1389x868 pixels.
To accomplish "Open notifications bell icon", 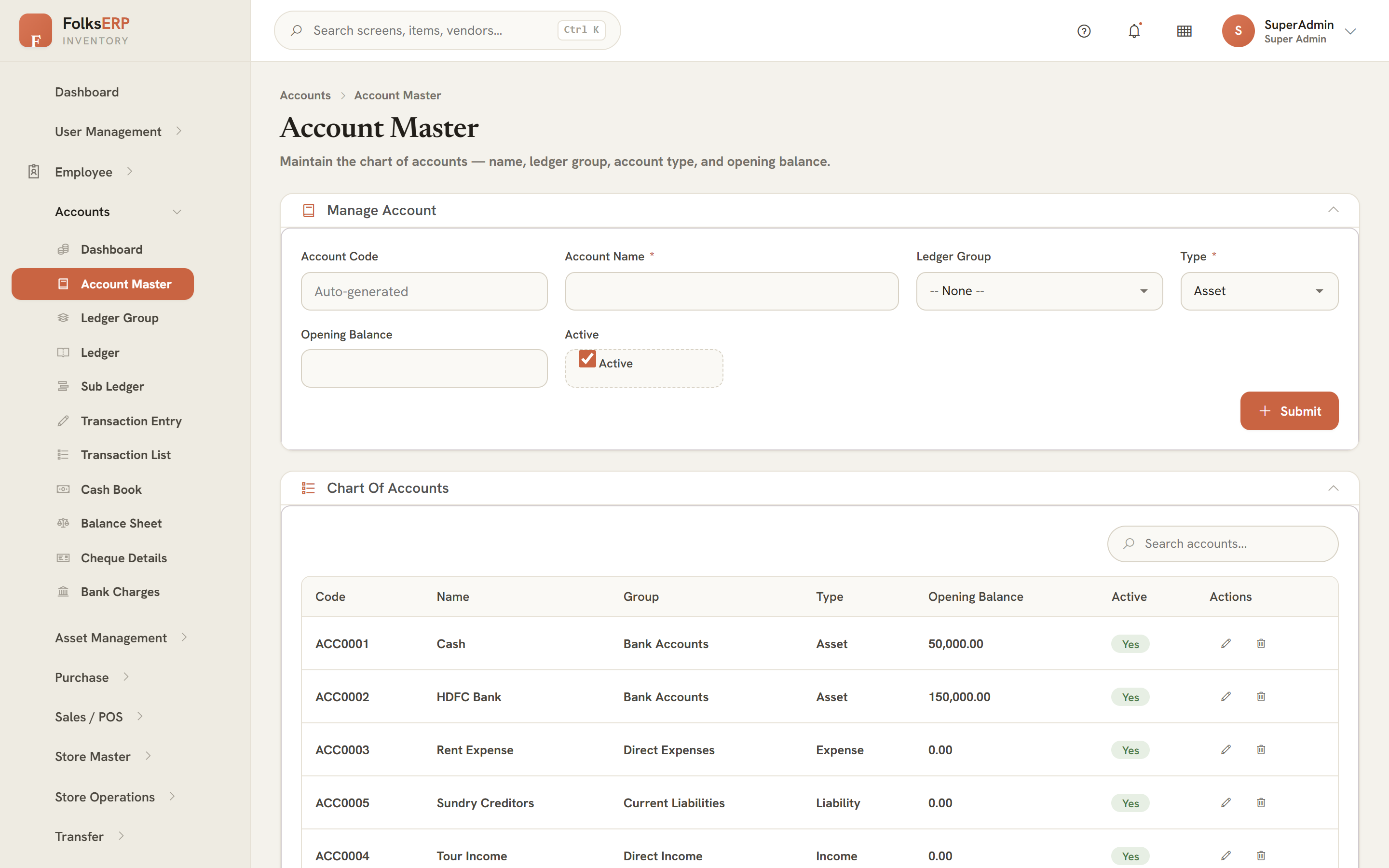I will click(1134, 31).
